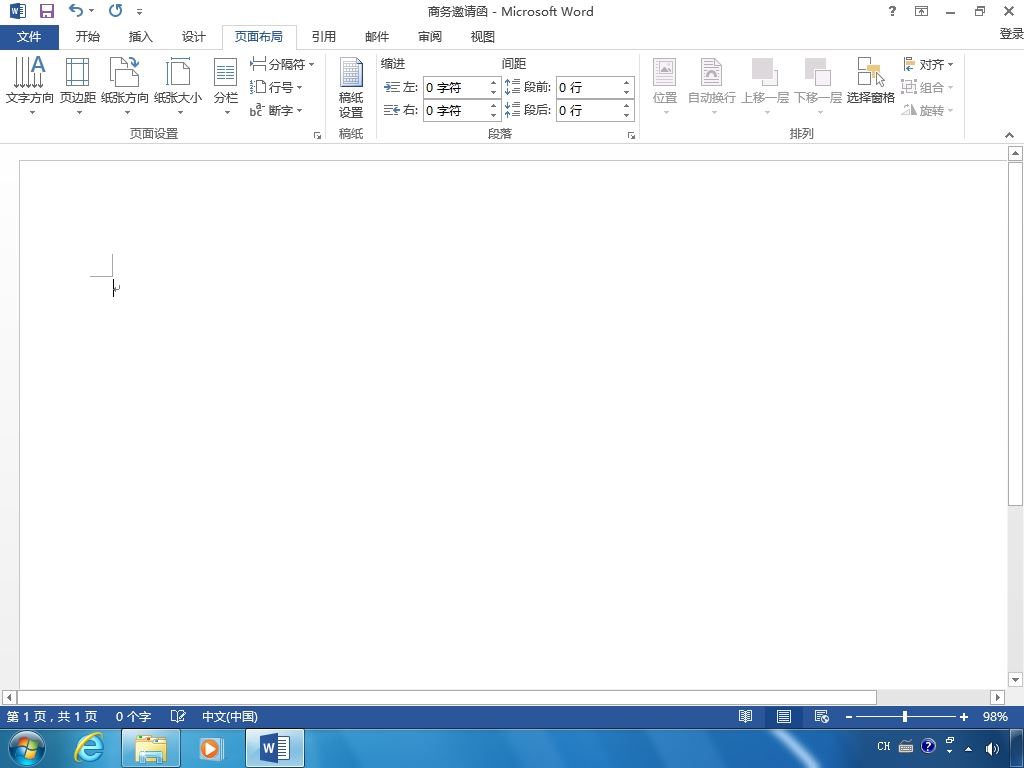Open 纸张方向 orientation menu
Viewport: 1024px width, 768px height.
click(125, 86)
